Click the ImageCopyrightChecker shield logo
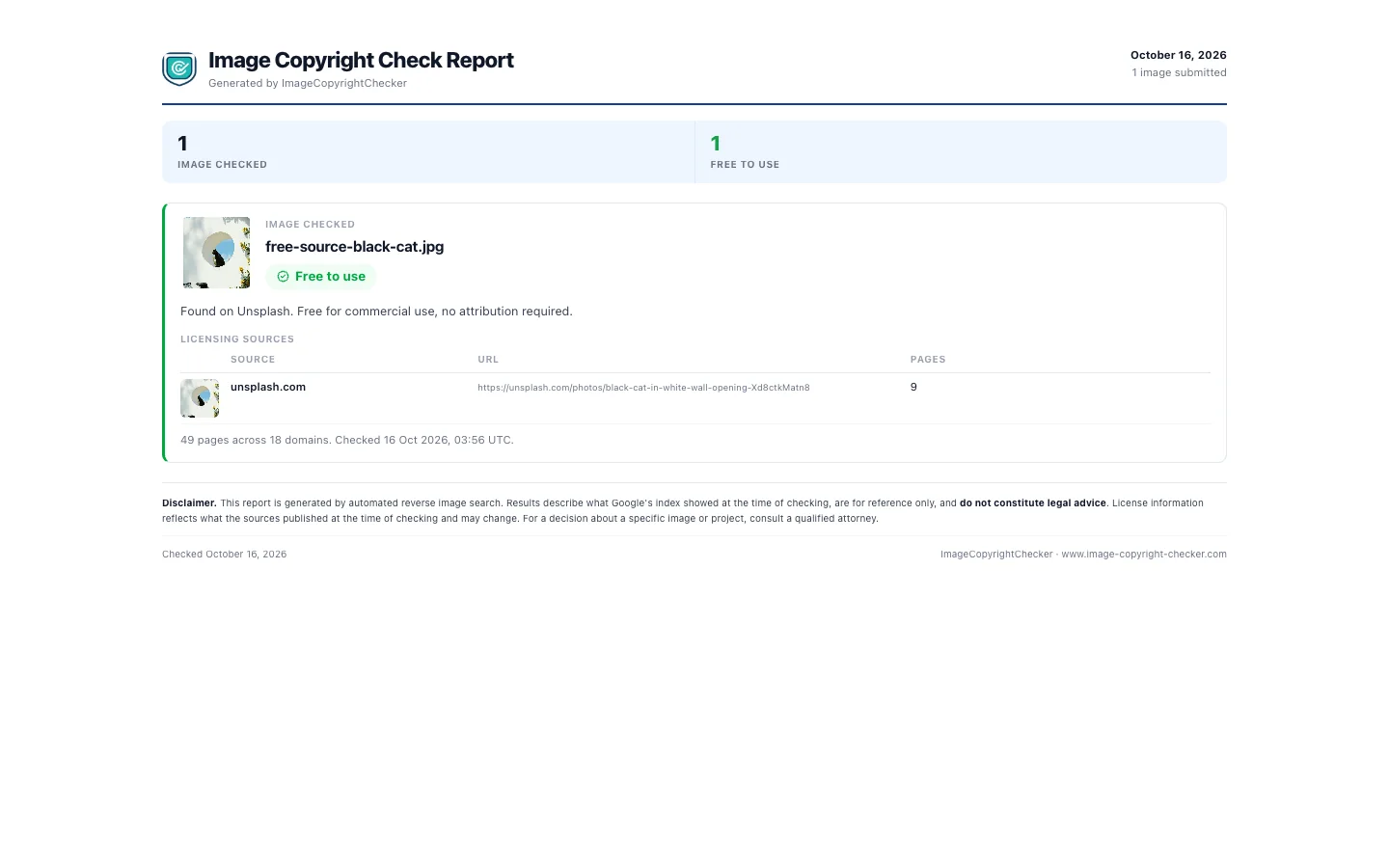Viewport: 1389px width, 868px height. tap(179, 68)
